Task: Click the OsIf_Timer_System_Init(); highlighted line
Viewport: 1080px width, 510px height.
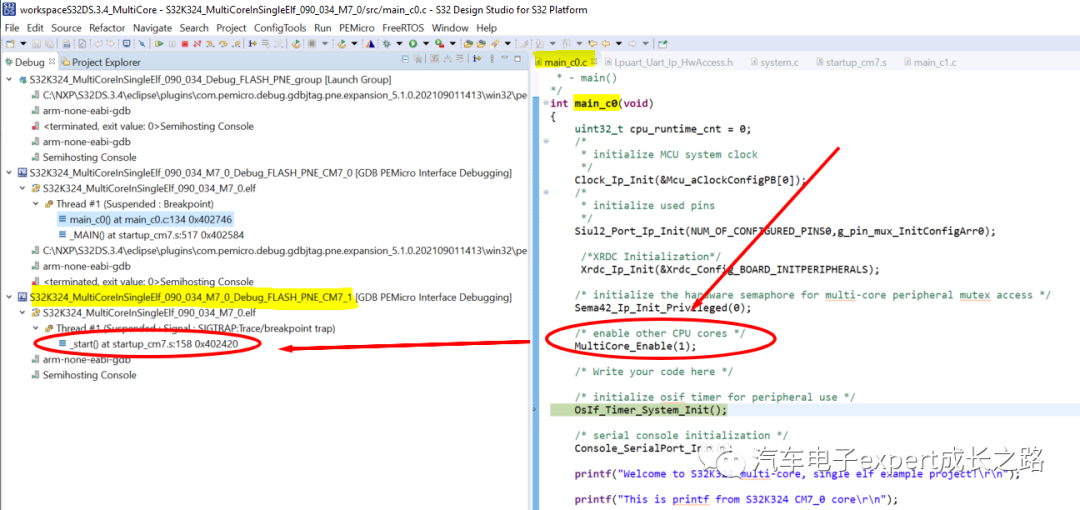Action: tap(650, 410)
